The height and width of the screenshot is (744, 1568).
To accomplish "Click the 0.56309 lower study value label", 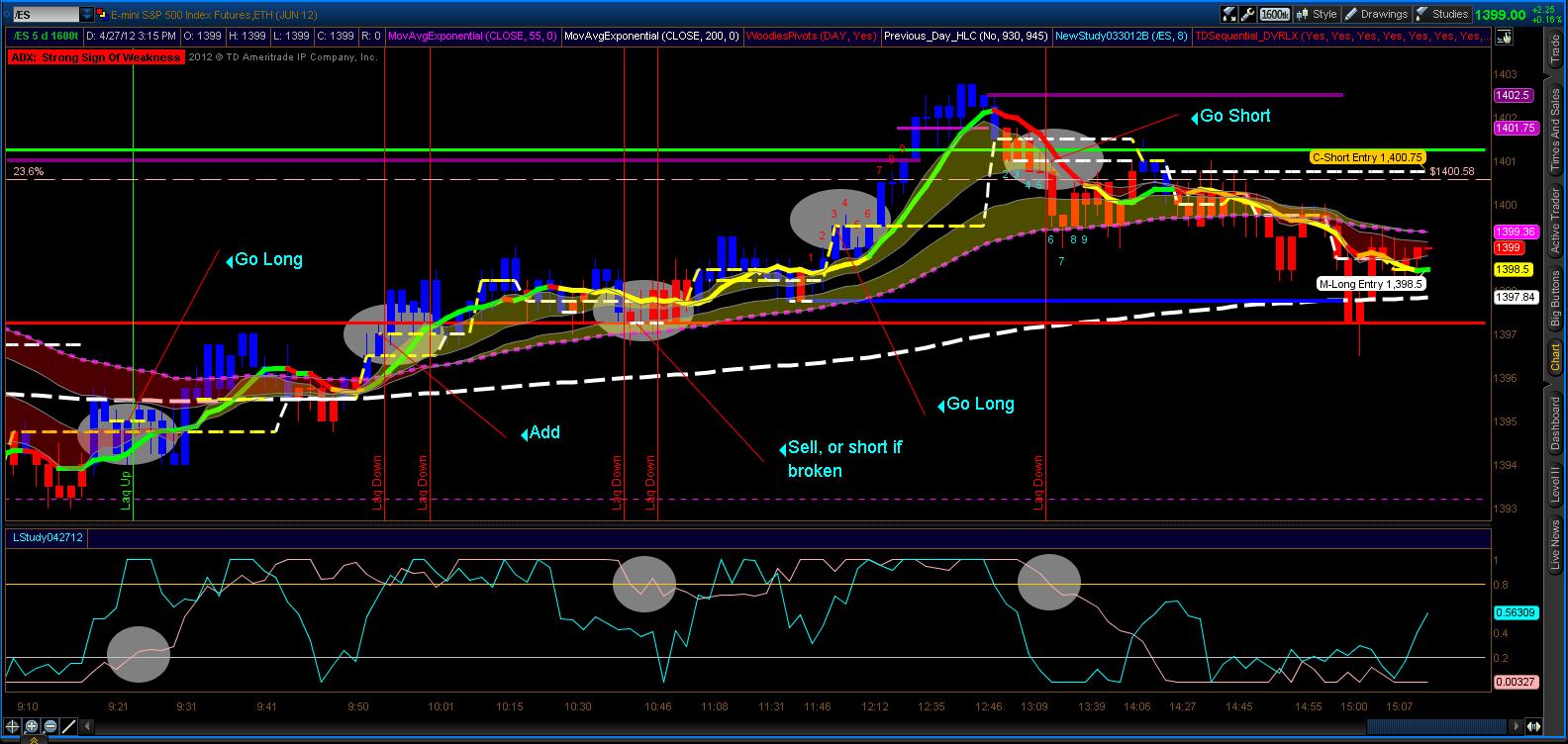I will (1515, 612).
